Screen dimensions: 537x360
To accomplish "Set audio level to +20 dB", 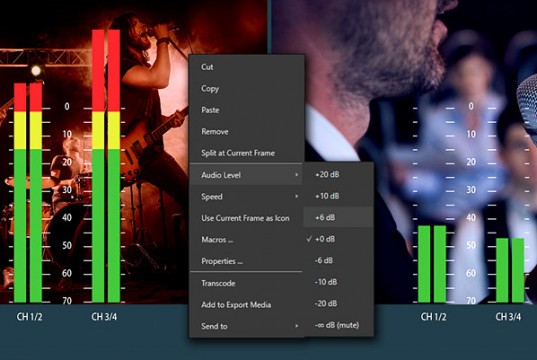I will pyautogui.click(x=338, y=174).
